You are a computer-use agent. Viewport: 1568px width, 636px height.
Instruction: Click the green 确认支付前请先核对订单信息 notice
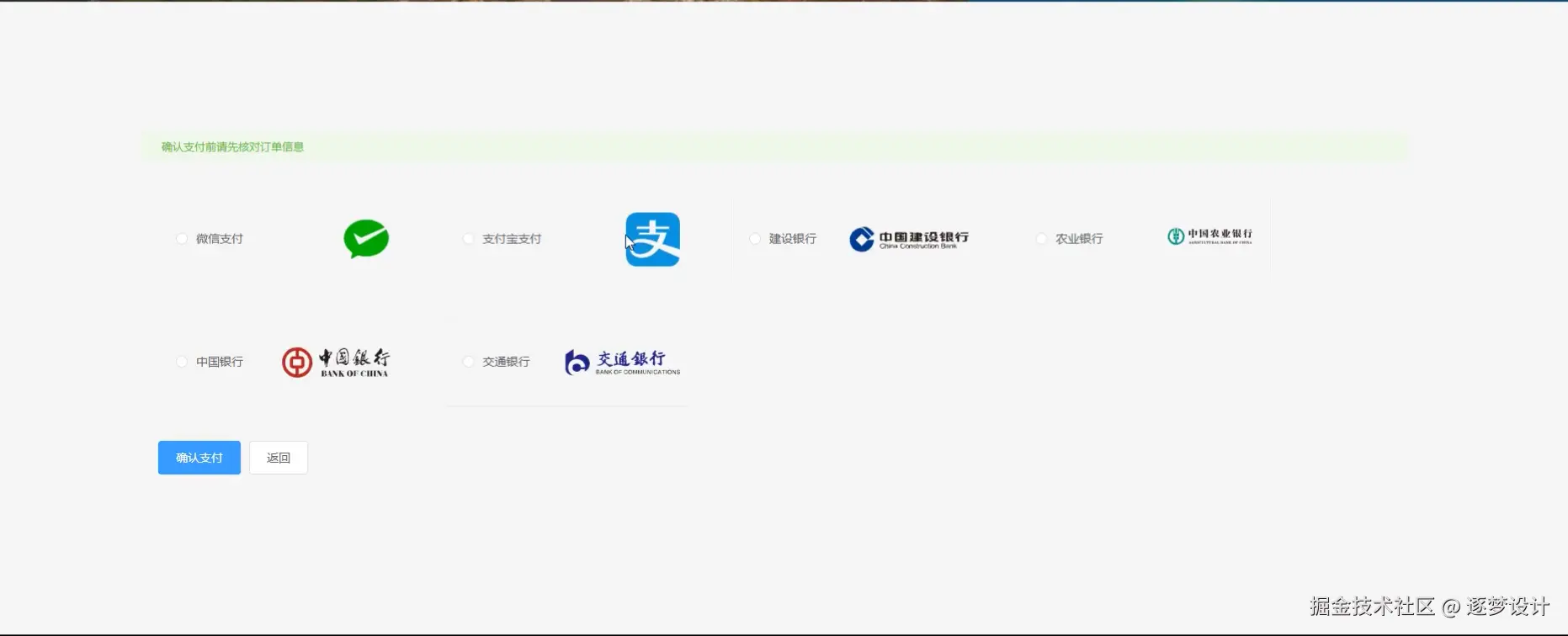tap(773, 146)
